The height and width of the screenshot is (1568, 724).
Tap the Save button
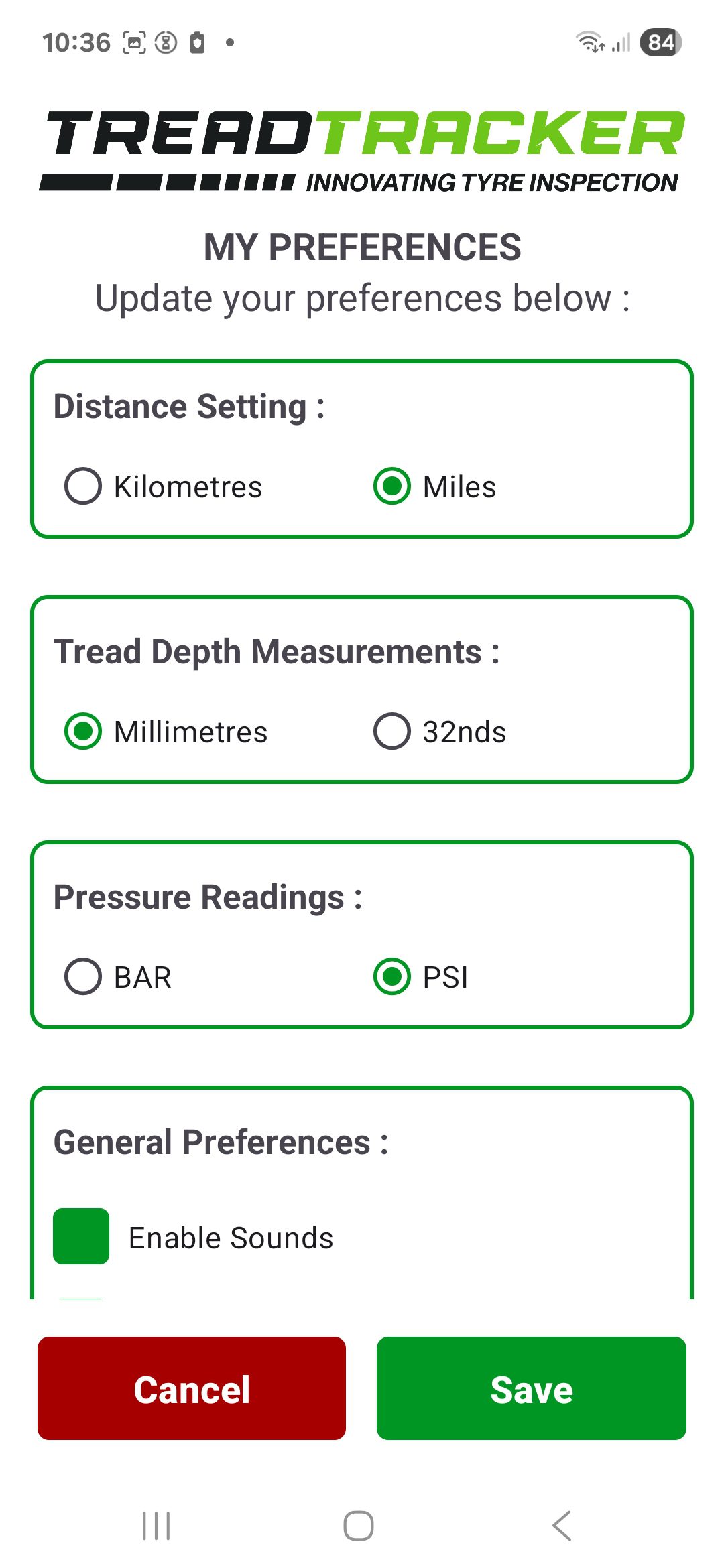531,1388
